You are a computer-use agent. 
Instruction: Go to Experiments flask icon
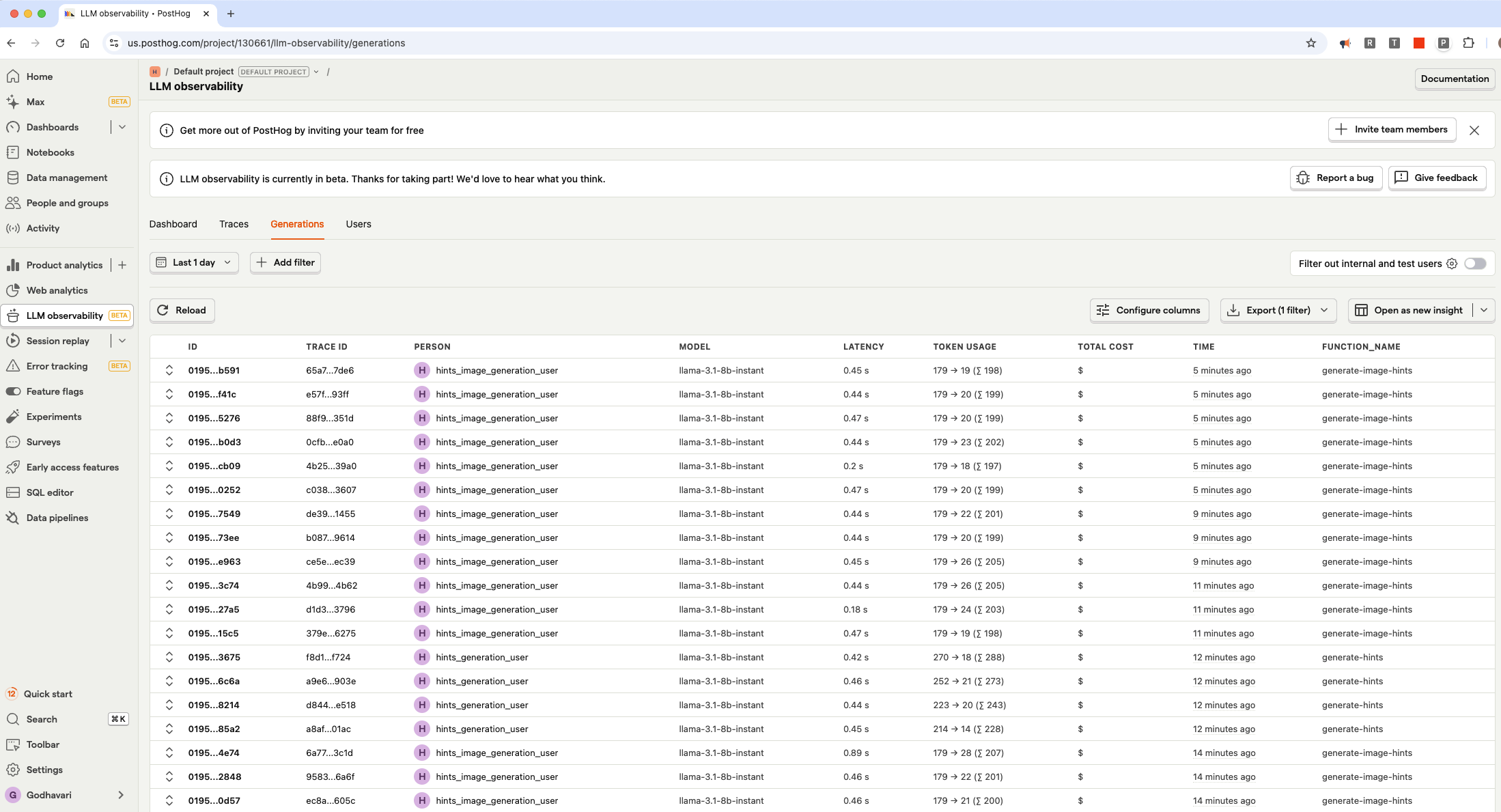point(12,417)
